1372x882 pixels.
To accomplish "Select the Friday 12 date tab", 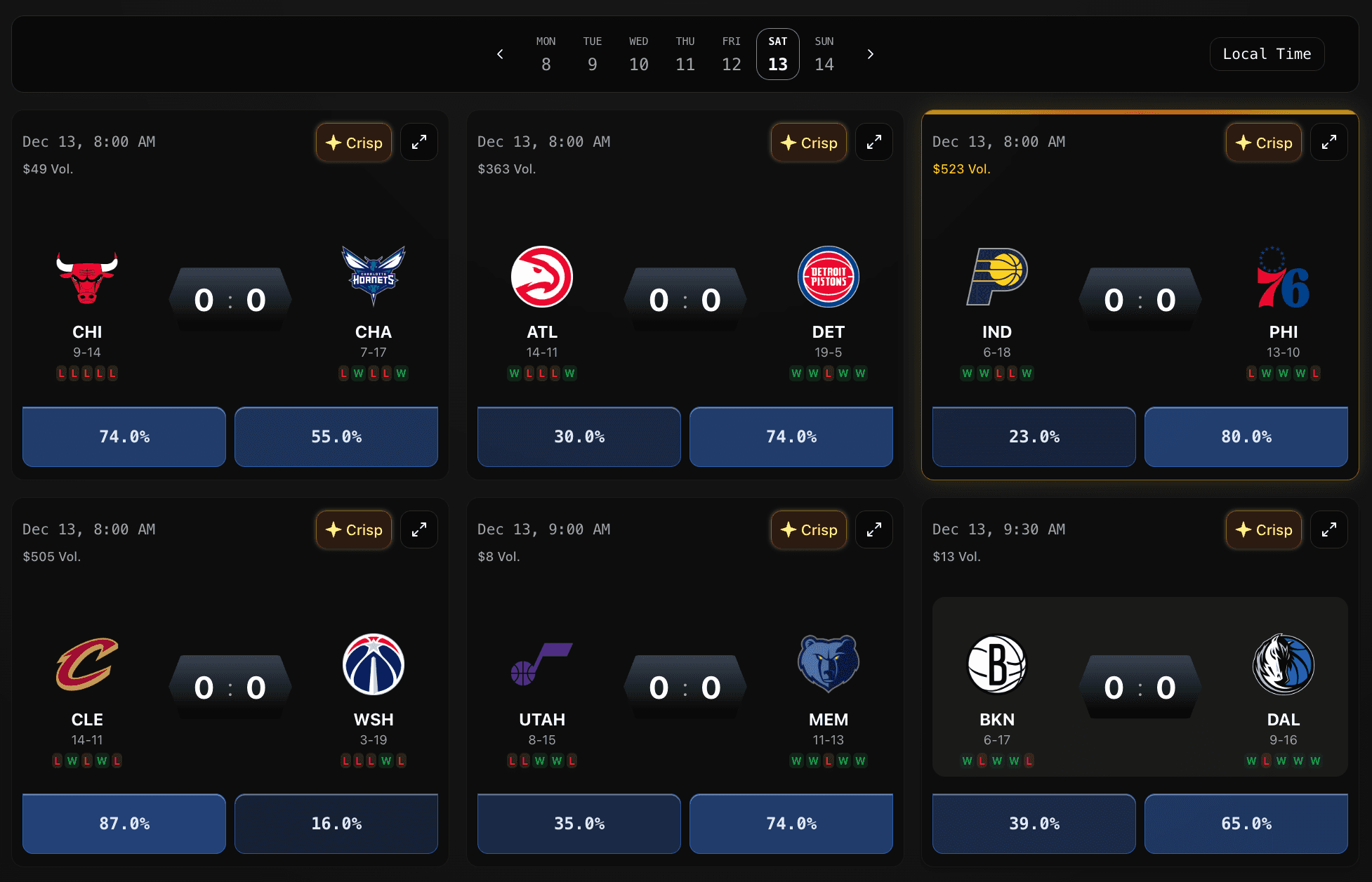I will [732, 54].
